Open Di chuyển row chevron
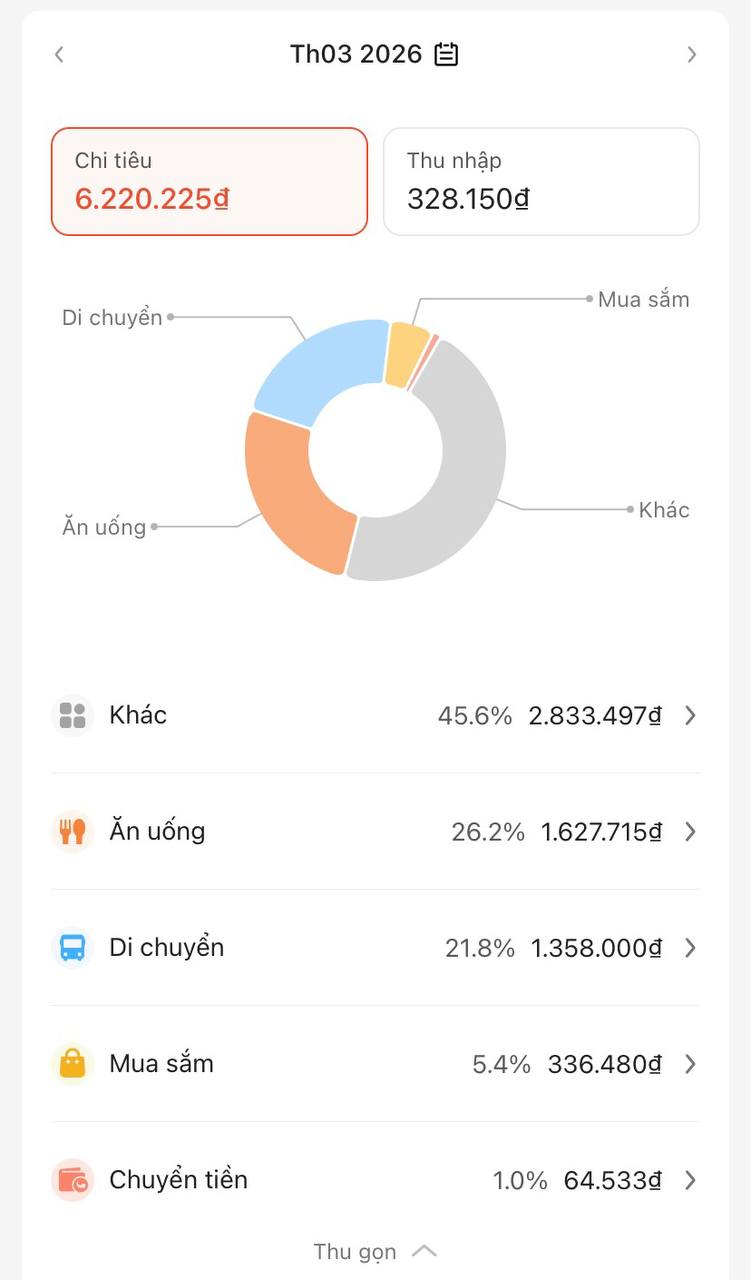 (x=690, y=947)
